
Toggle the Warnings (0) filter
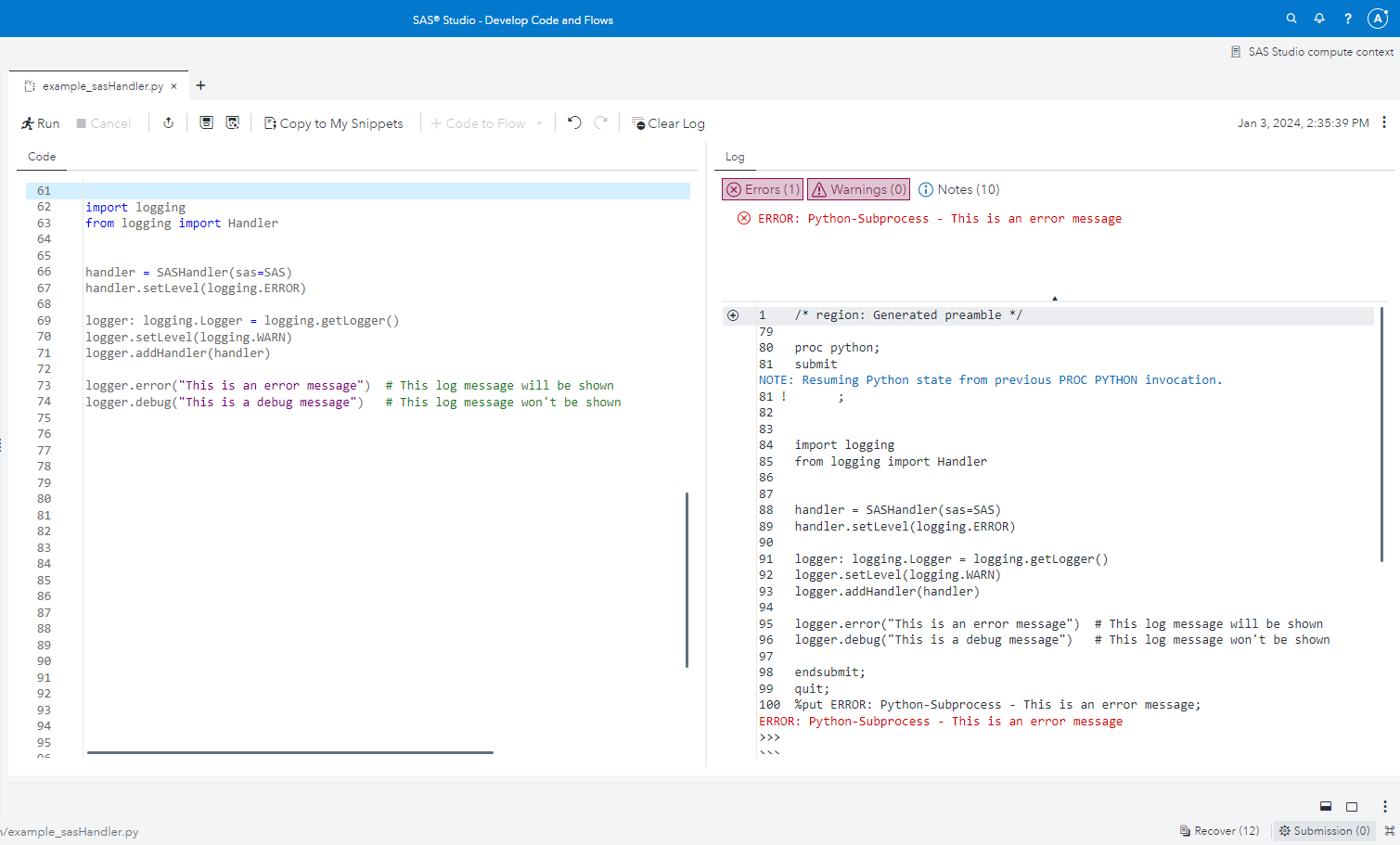point(858,189)
